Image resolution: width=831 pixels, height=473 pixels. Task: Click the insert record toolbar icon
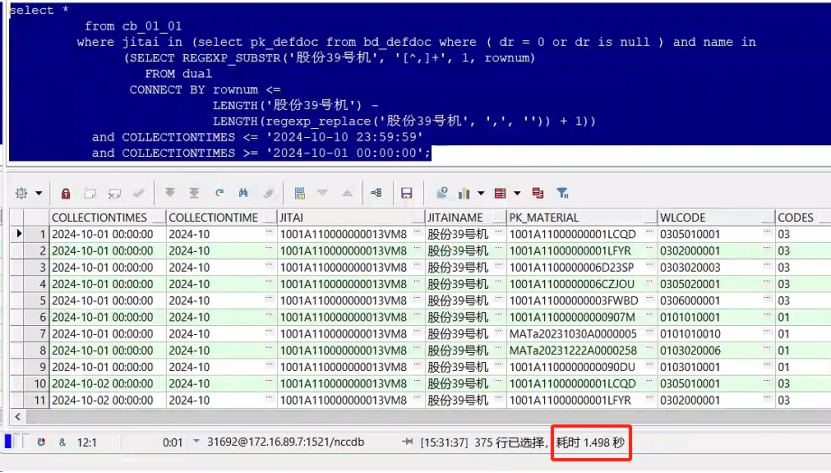pos(90,194)
